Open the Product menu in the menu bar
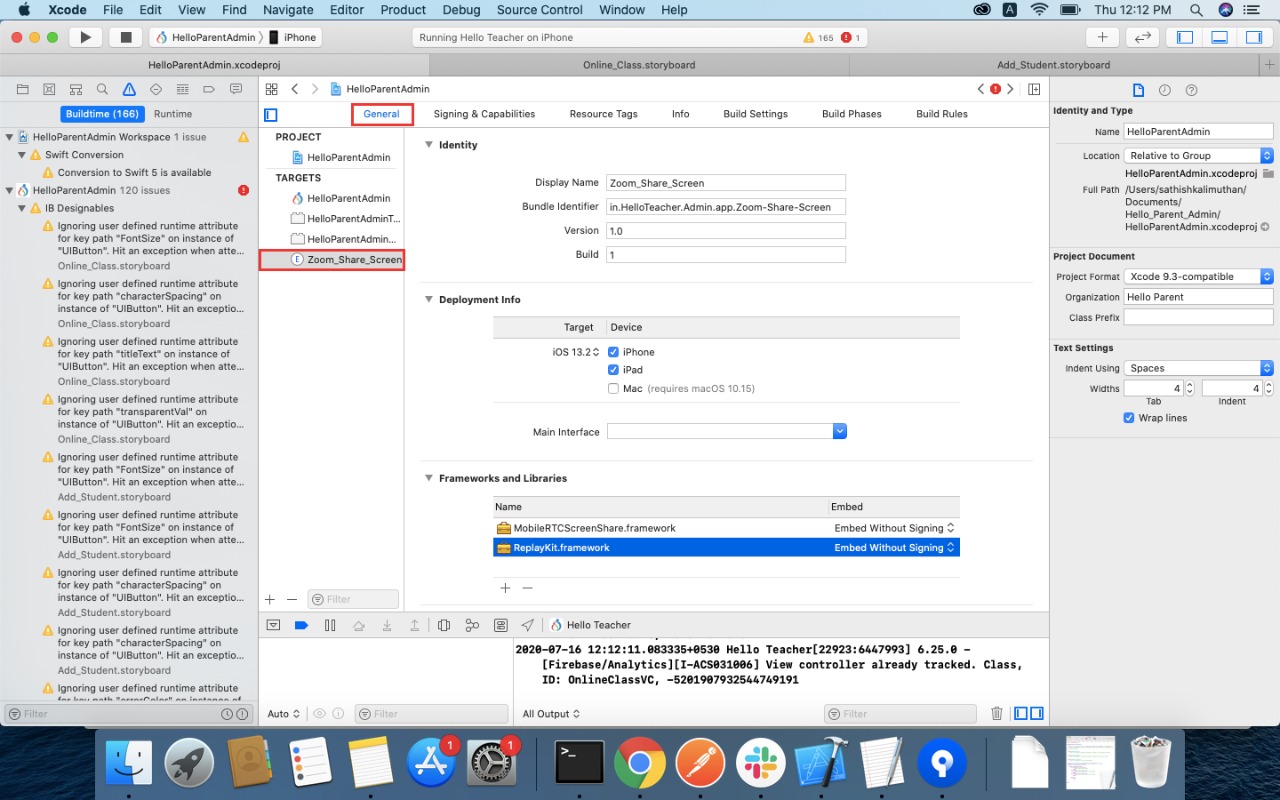 [403, 10]
